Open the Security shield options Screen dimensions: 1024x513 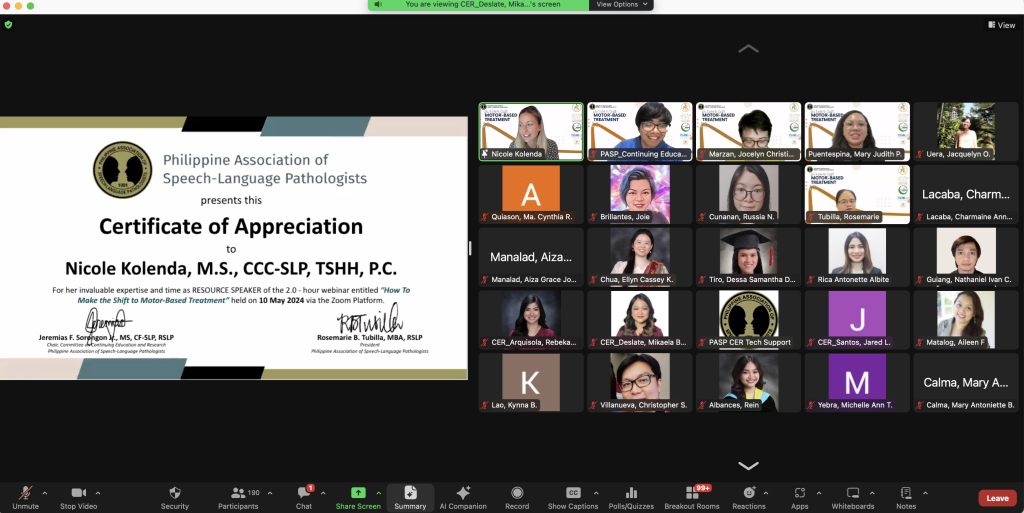click(174, 497)
